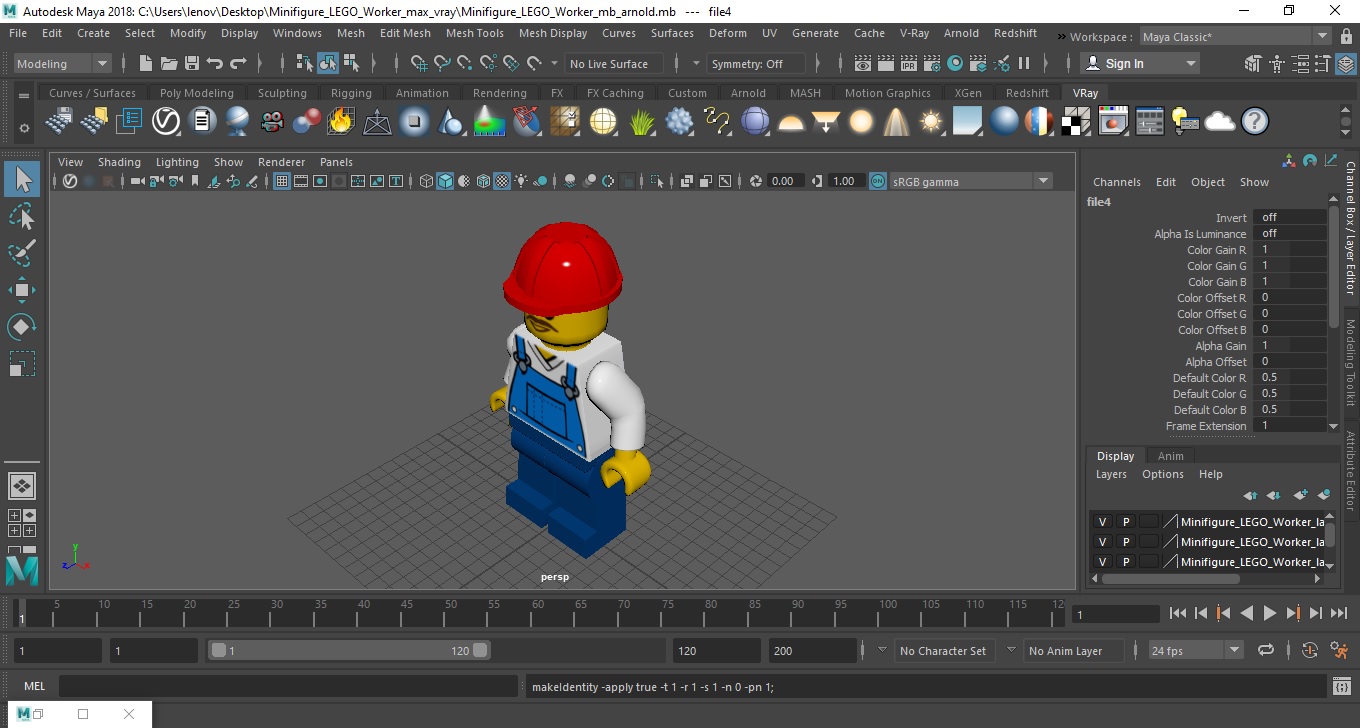Create a V-Ray dome light from shelf
Screen dimensions: 1360x728
pyautogui.click(x=791, y=122)
